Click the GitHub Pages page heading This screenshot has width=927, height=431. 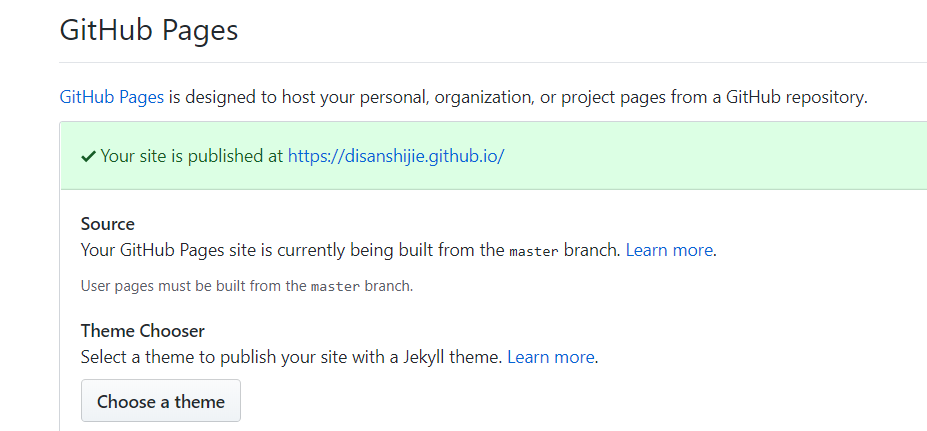pos(148,30)
